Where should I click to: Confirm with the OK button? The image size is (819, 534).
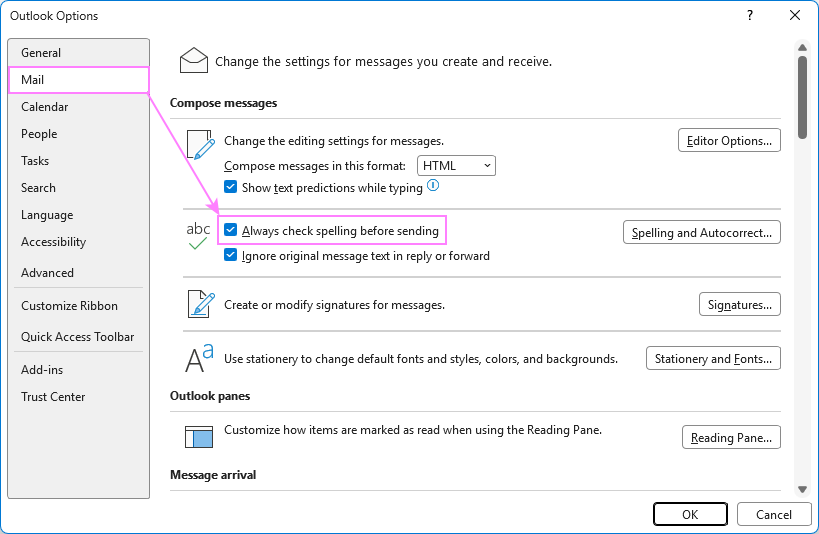coord(690,514)
